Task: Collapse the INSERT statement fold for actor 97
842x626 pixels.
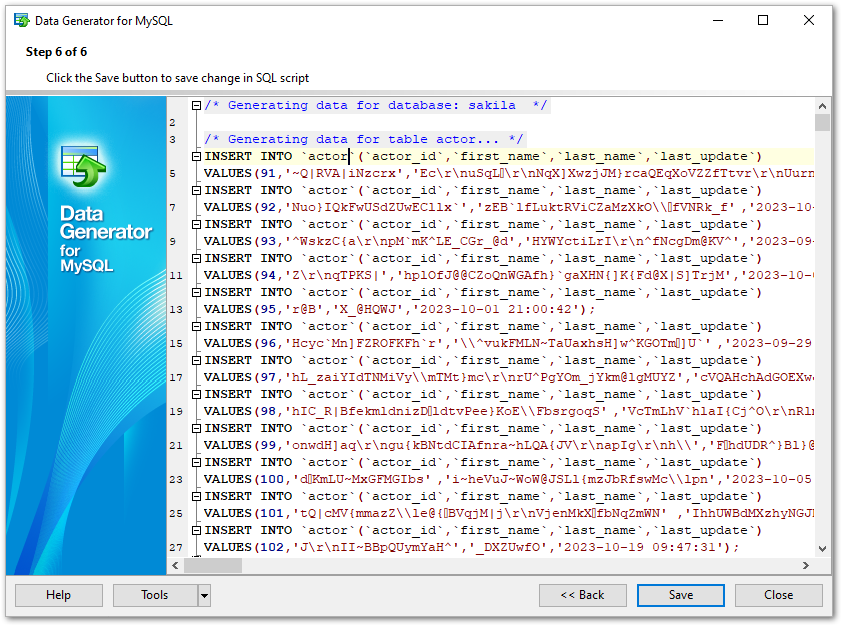Action: click(197, 360)
